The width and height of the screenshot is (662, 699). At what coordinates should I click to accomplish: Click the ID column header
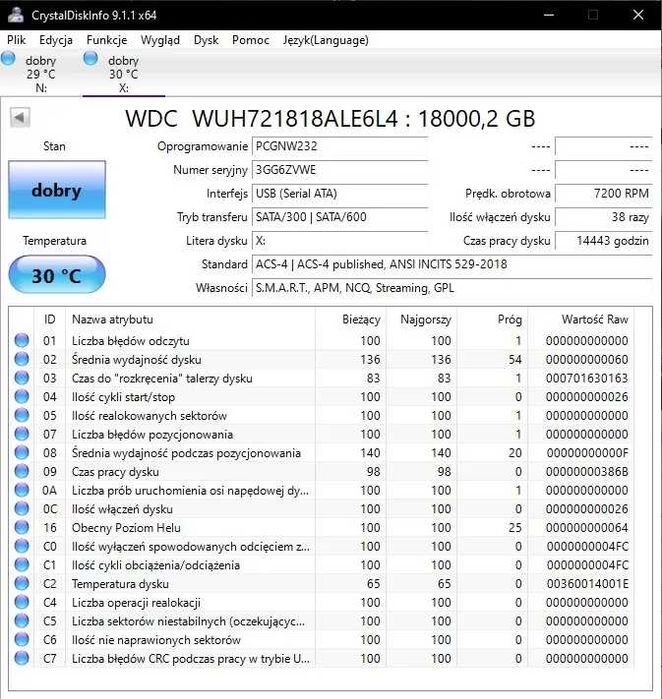[49, 319]
